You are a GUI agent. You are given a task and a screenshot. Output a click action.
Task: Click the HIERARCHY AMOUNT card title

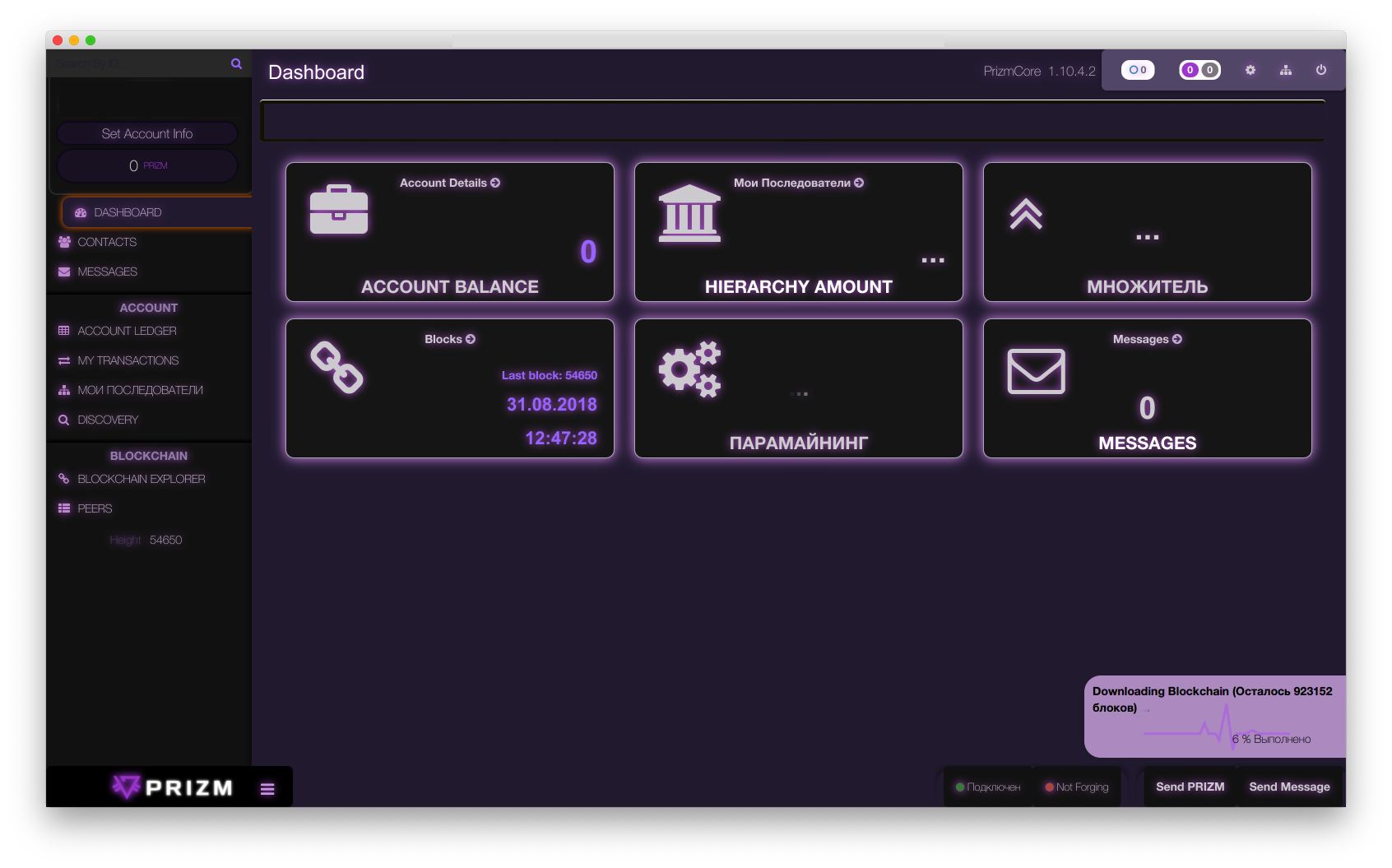tap(799, 286)
